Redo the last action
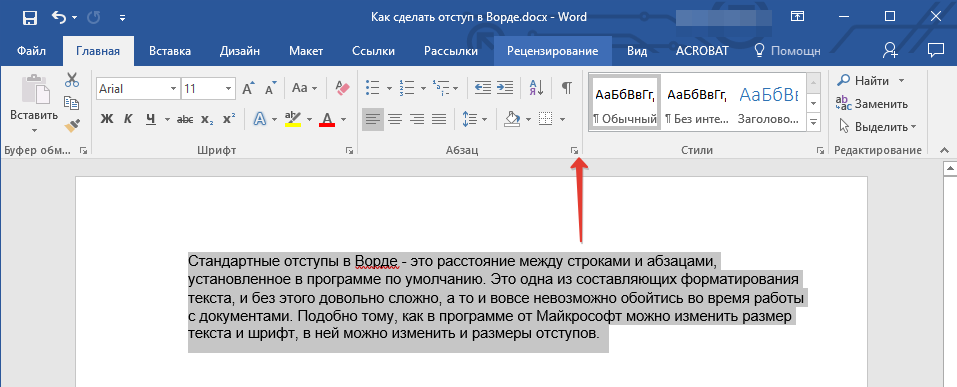This screenshot has width=957, height=387. click(x=94, y=17)
